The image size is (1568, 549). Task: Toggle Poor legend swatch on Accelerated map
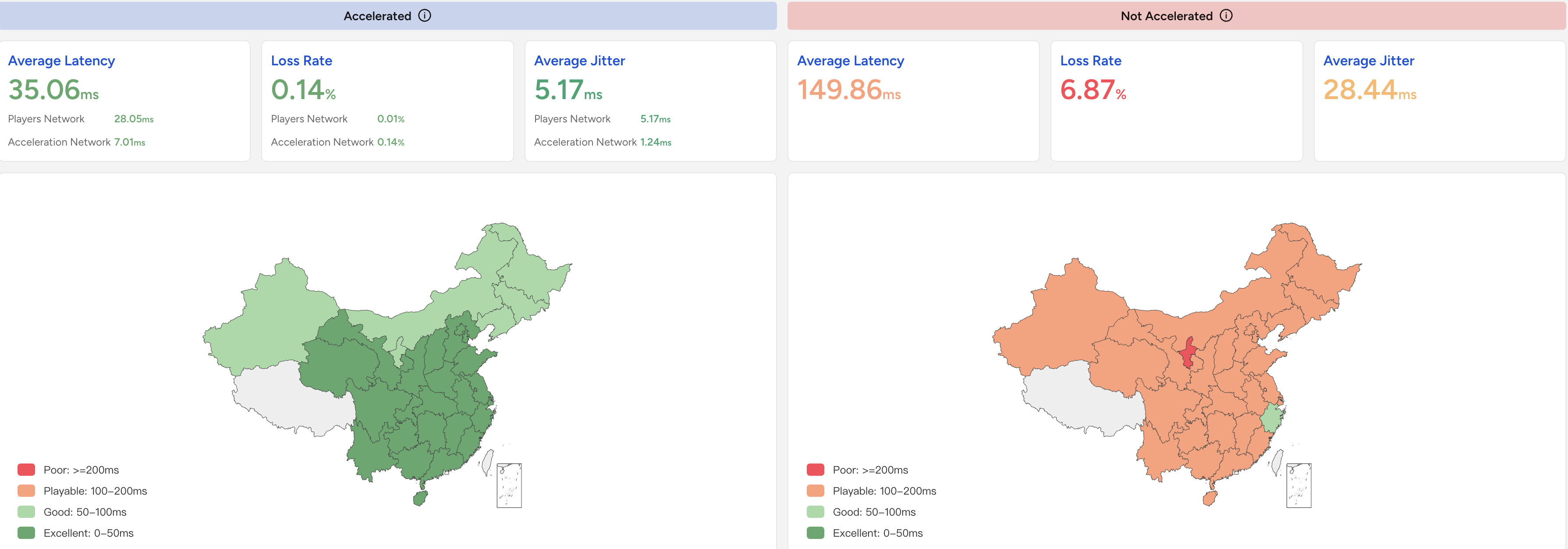[26, 470]
